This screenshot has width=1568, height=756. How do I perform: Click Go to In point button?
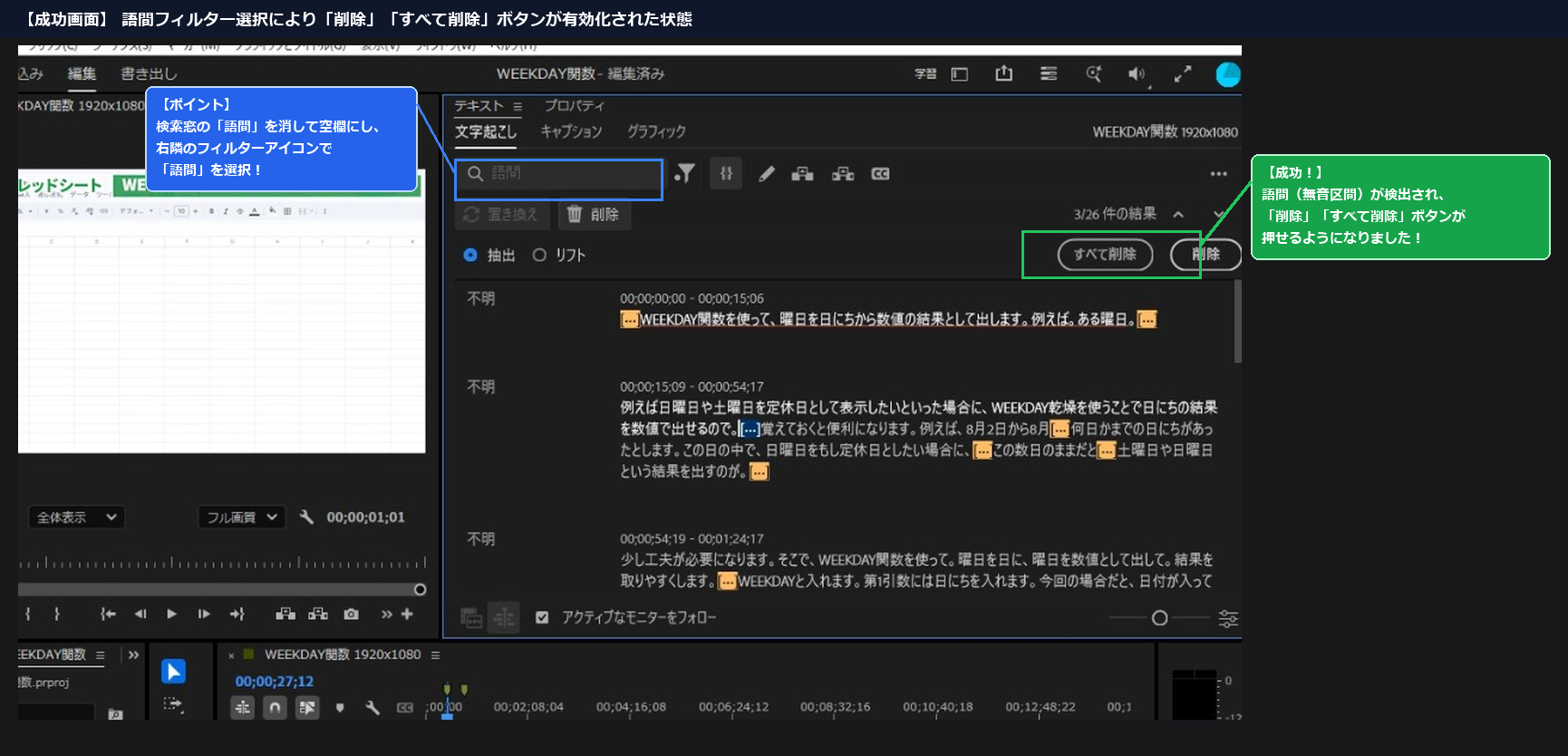[108, 615]
